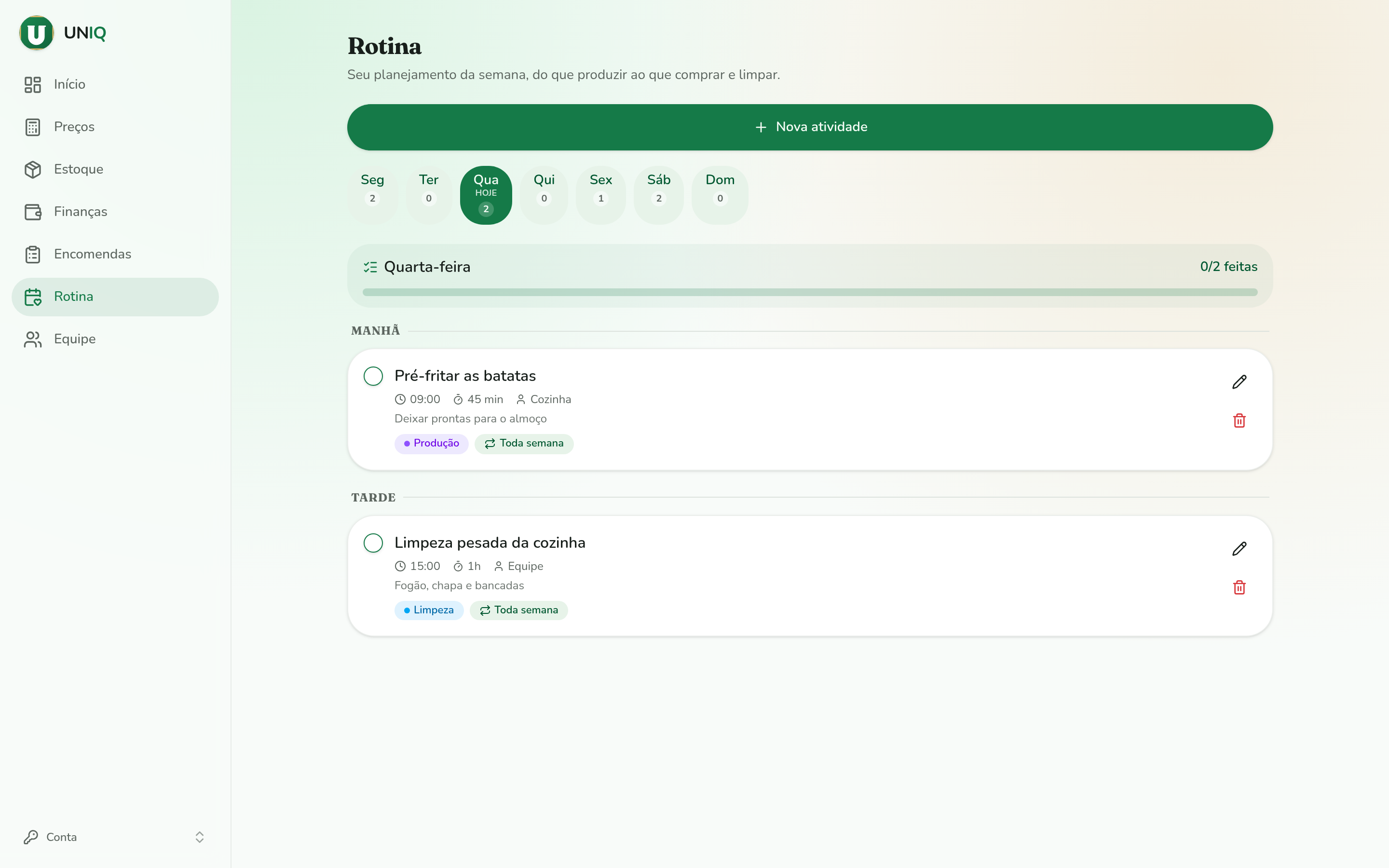Click the Rotina page heading
The height and width of the screenshot is (868, 1389).
(x=384, y=46)
